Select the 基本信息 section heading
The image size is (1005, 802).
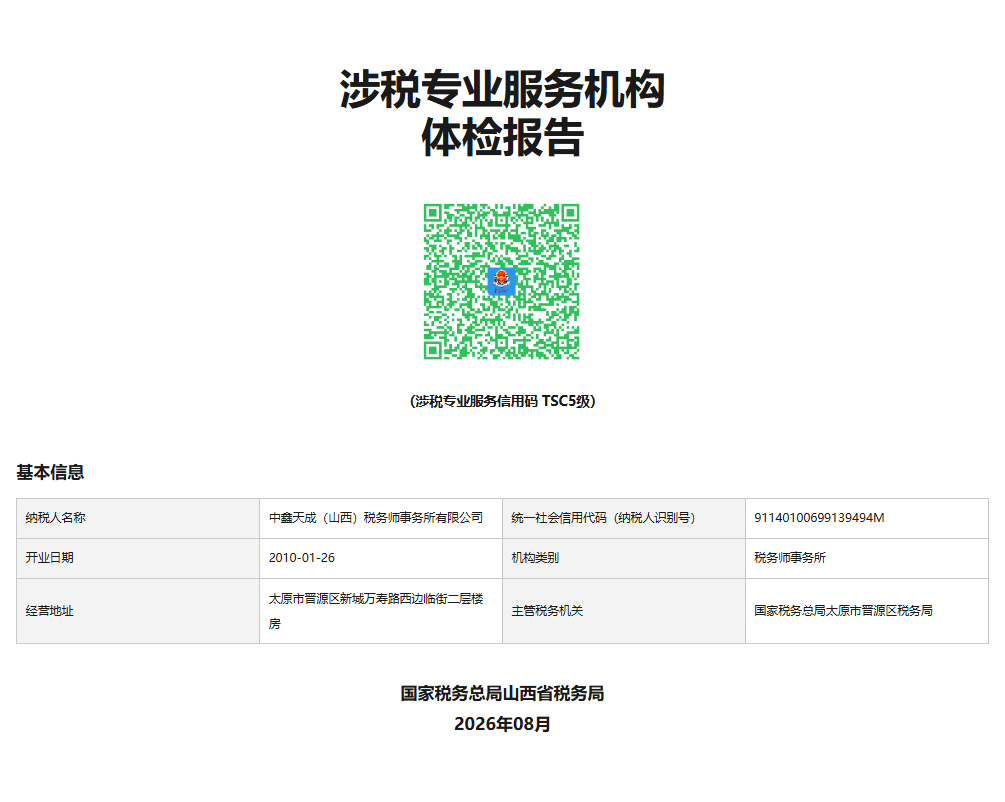[50, 472]
